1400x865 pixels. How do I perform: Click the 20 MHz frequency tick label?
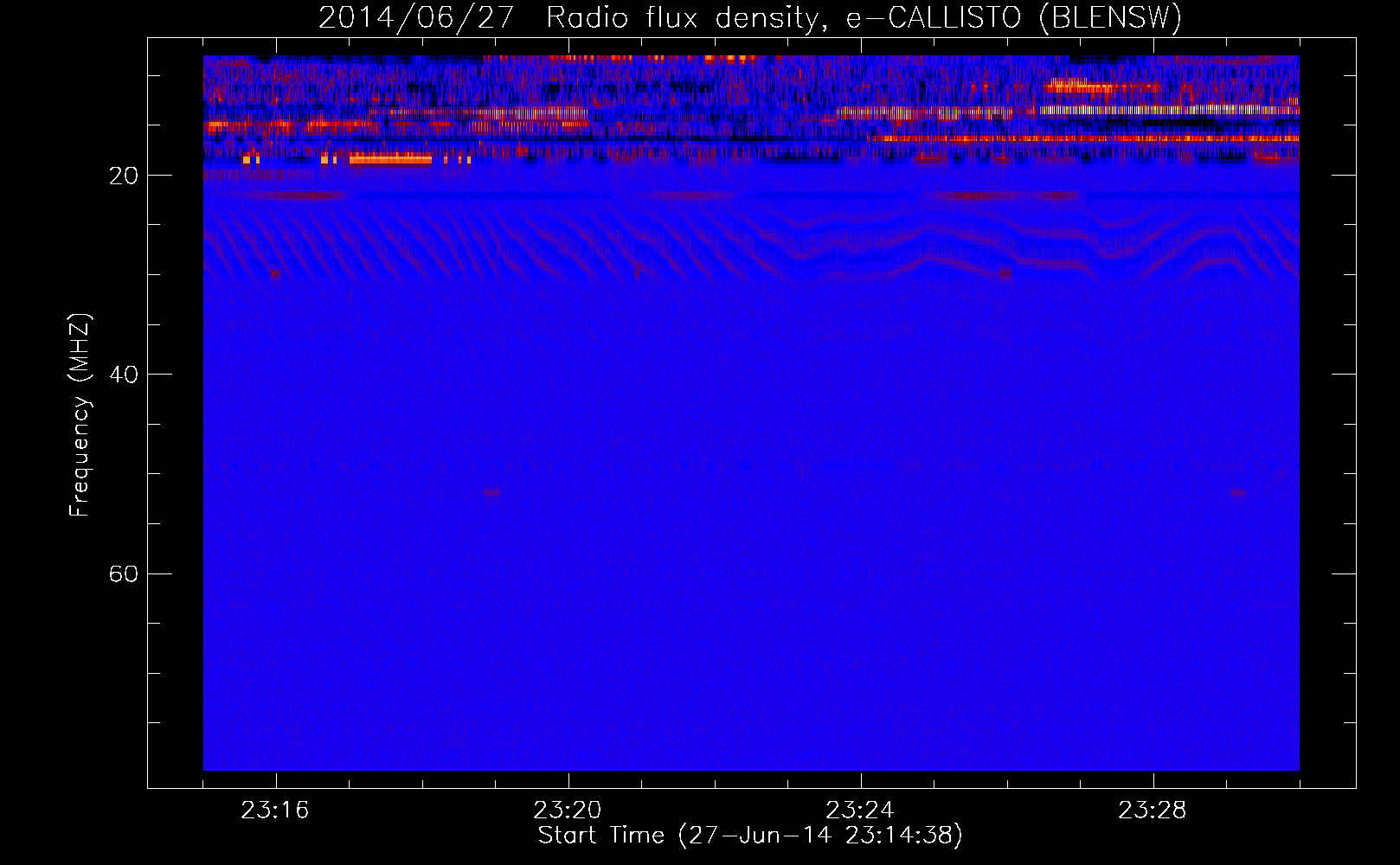(x=124, y=176)
